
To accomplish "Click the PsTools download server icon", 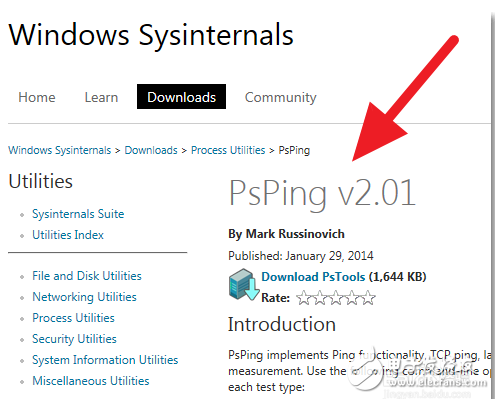I will pyautogui.click(x=244, y=284).
